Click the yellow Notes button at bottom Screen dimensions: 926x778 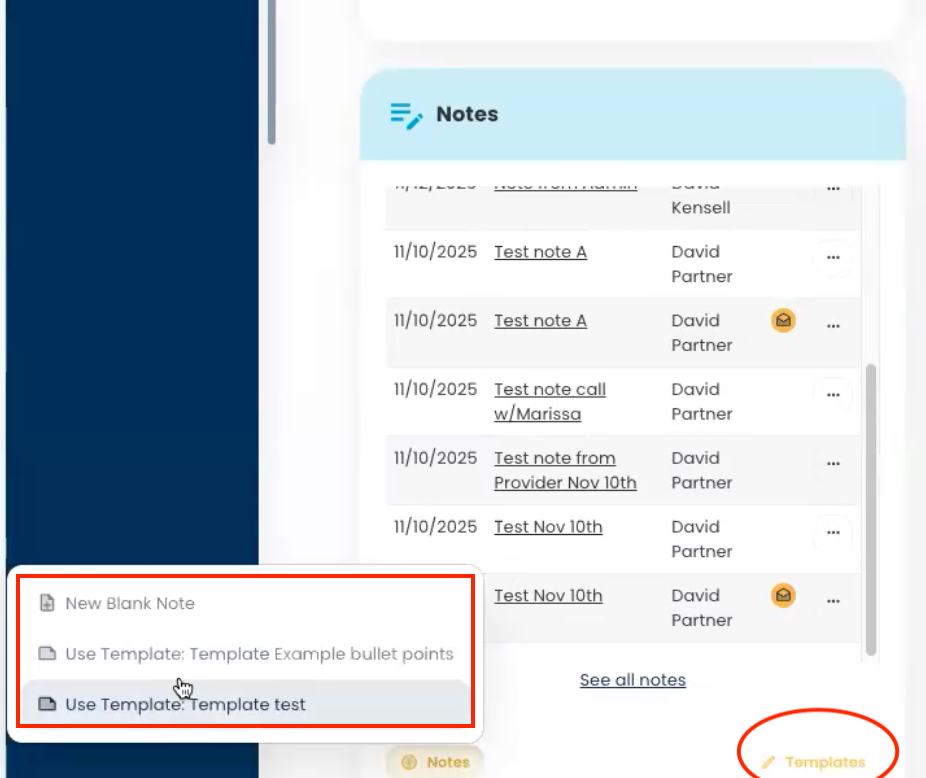(435, 762)
